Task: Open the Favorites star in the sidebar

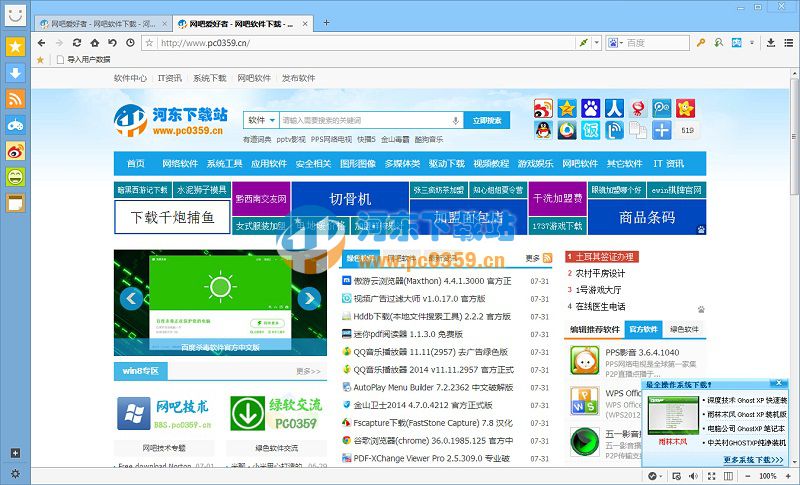Action: (x=15, y=47)
